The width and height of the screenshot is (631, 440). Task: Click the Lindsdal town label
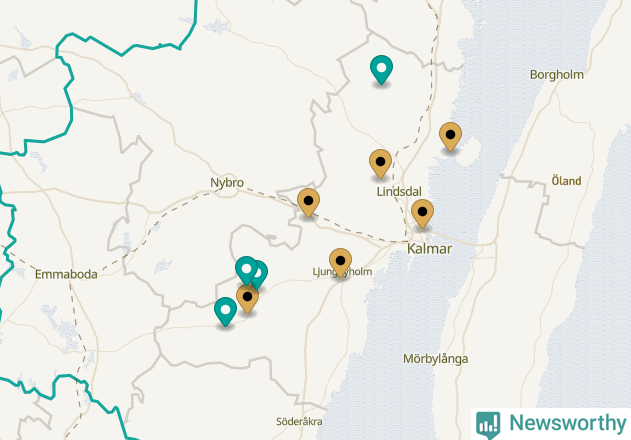tap(399, 192)
